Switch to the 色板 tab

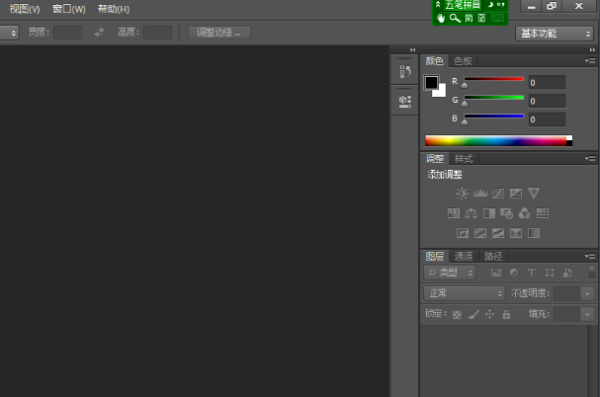(463, 60)
